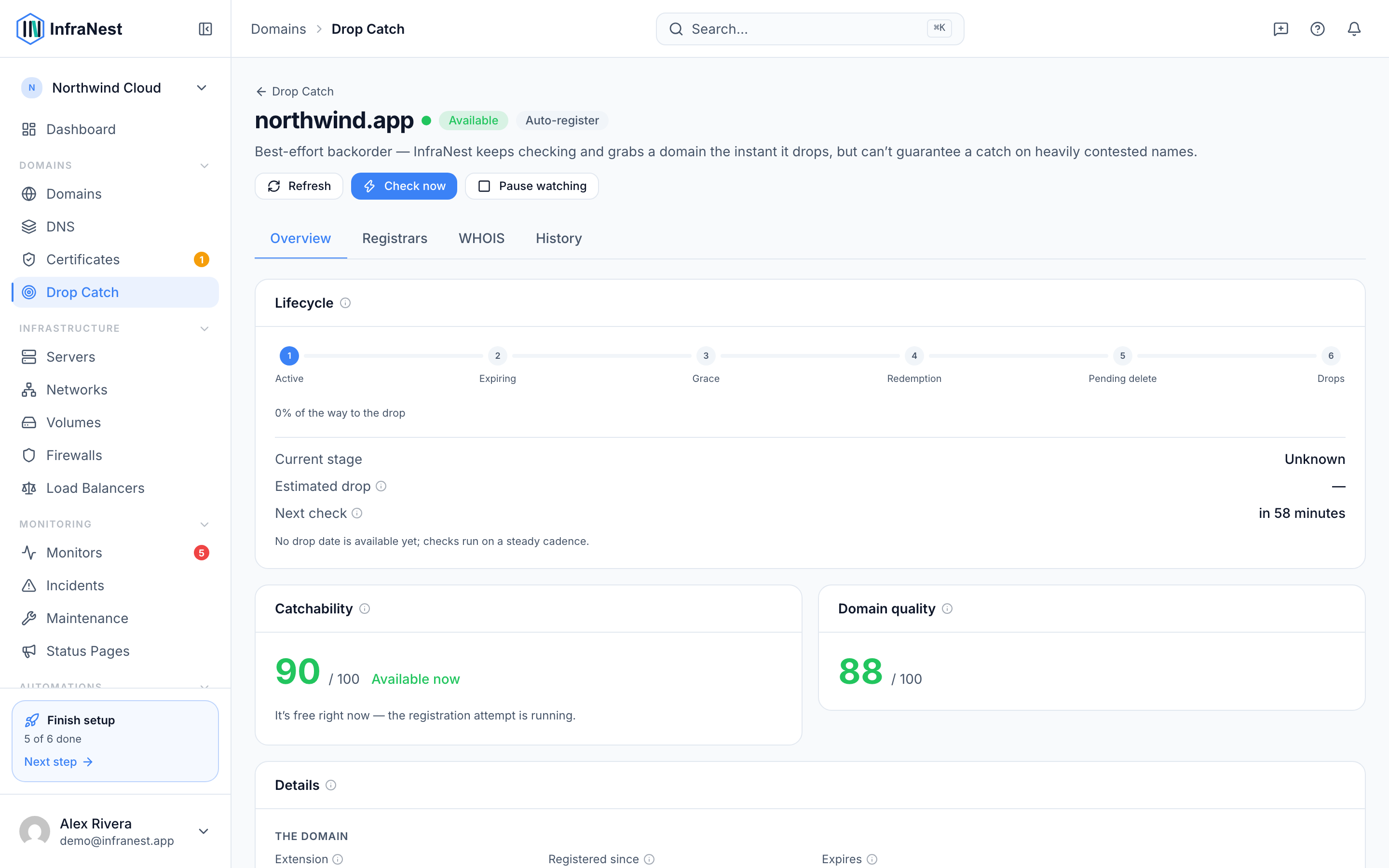Click the Networks topology icon
This screenshot has height=868, width=1389.
point(29,390)
